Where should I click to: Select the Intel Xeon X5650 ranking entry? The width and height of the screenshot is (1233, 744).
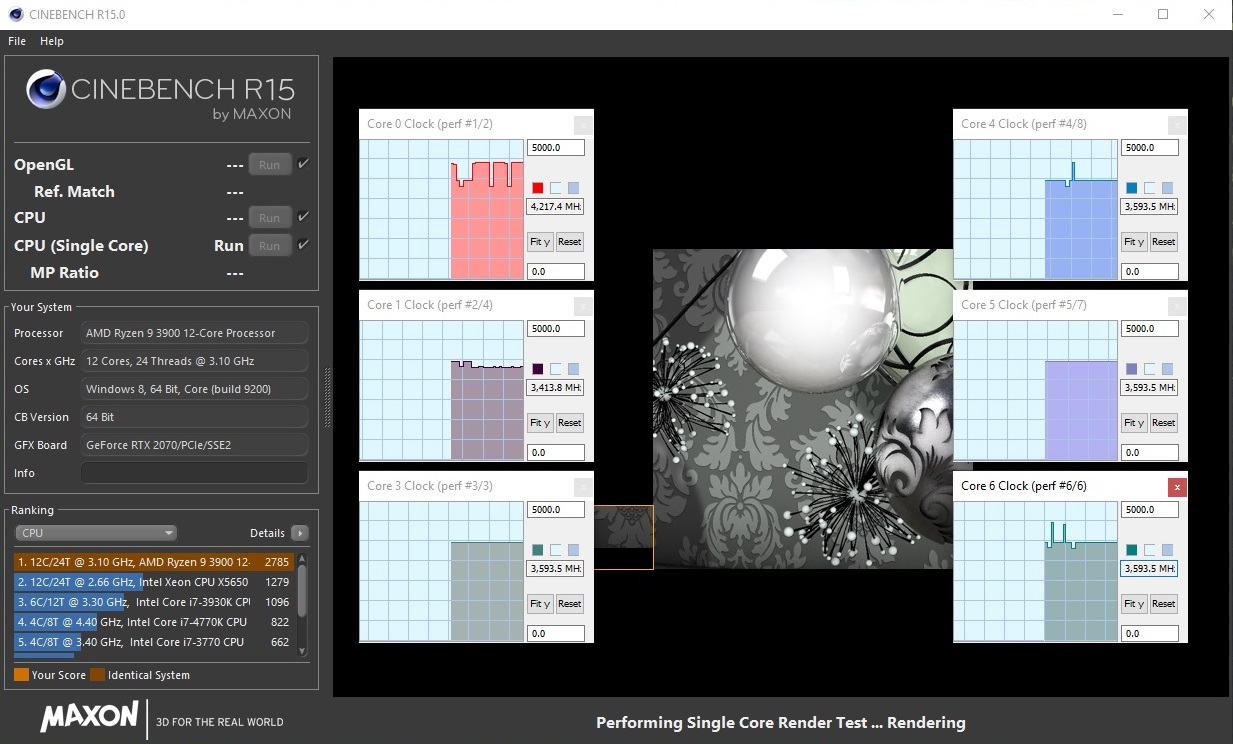pos(150,582)
